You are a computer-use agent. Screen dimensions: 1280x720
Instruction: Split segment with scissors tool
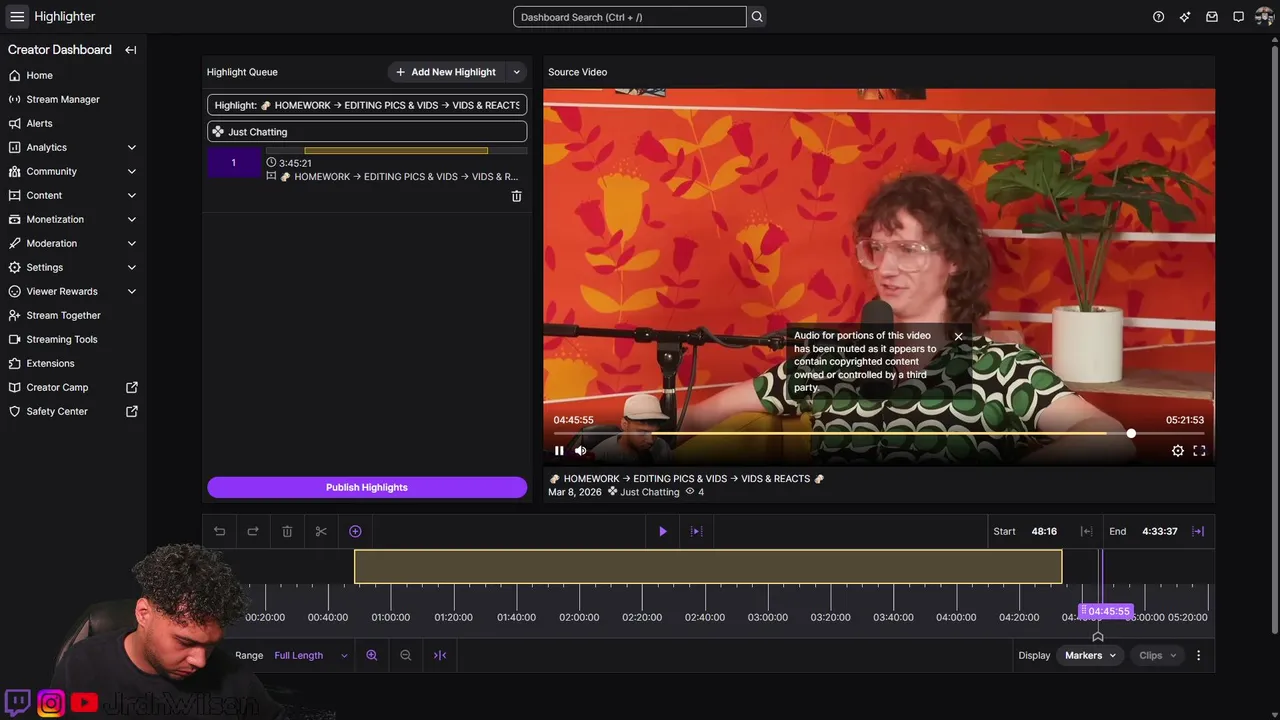pyautogui.click(x=321, y=531)
